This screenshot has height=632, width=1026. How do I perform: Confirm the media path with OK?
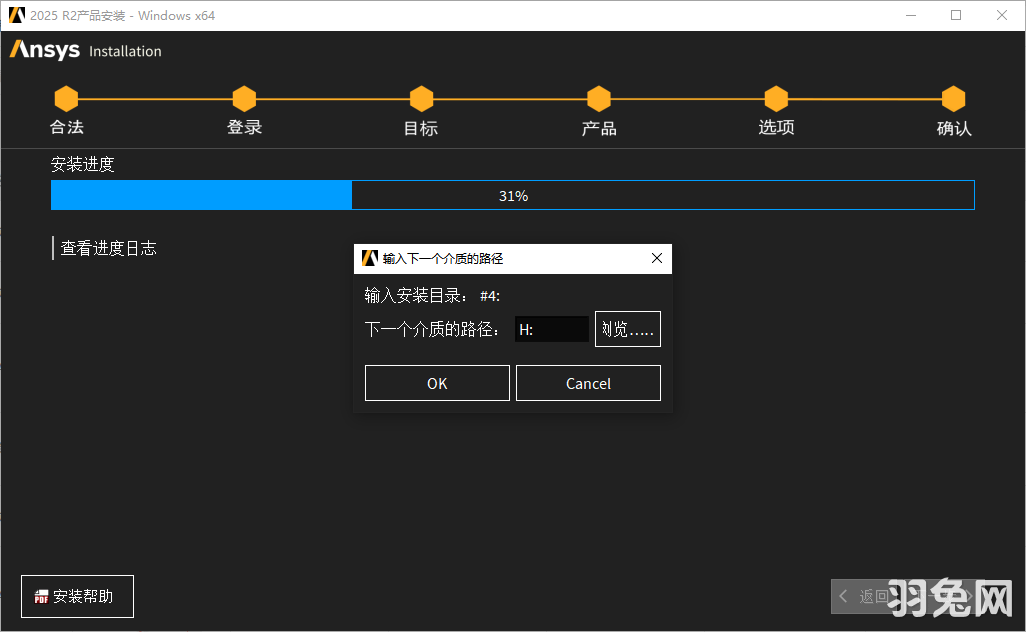coord(437,382)
